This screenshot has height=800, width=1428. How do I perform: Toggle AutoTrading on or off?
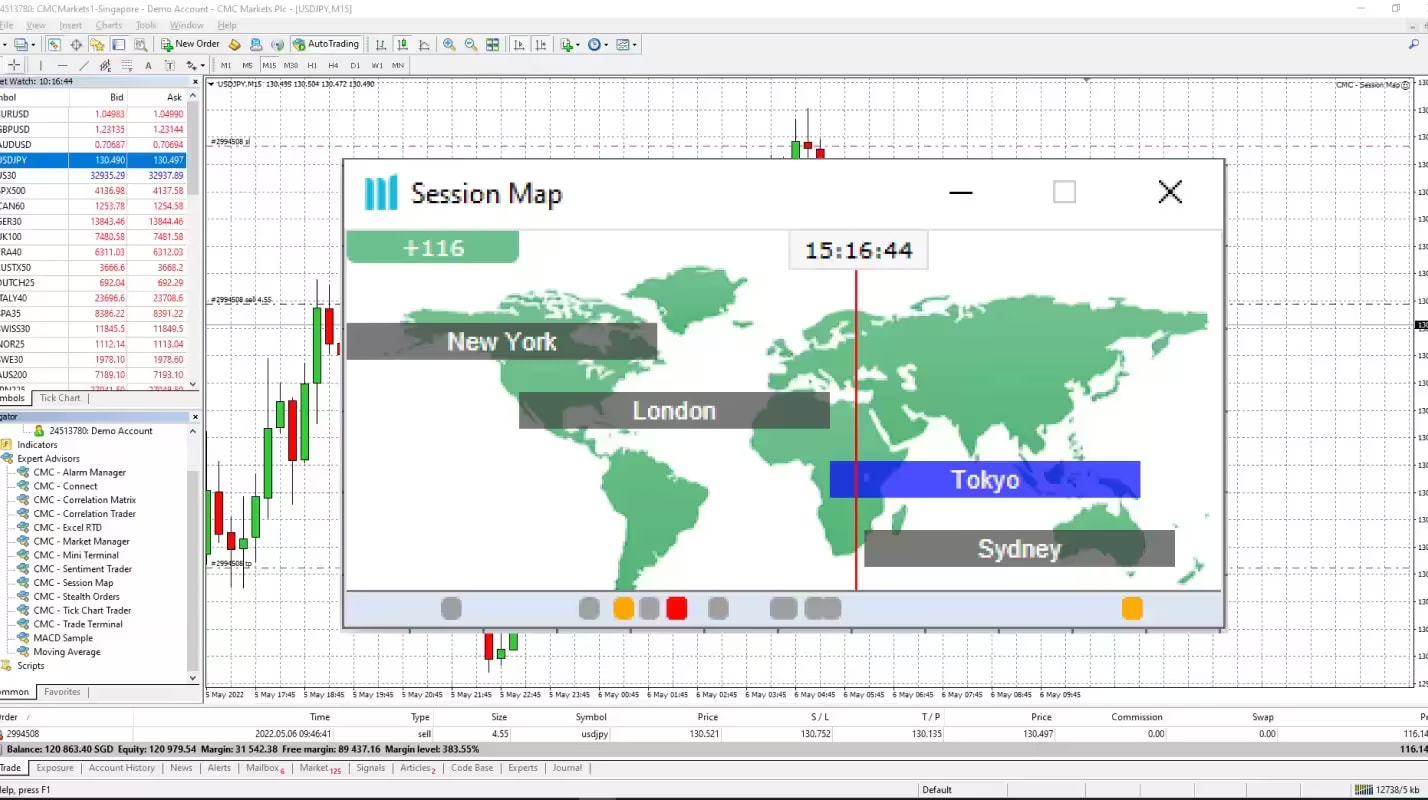click(x=328, y=44)
